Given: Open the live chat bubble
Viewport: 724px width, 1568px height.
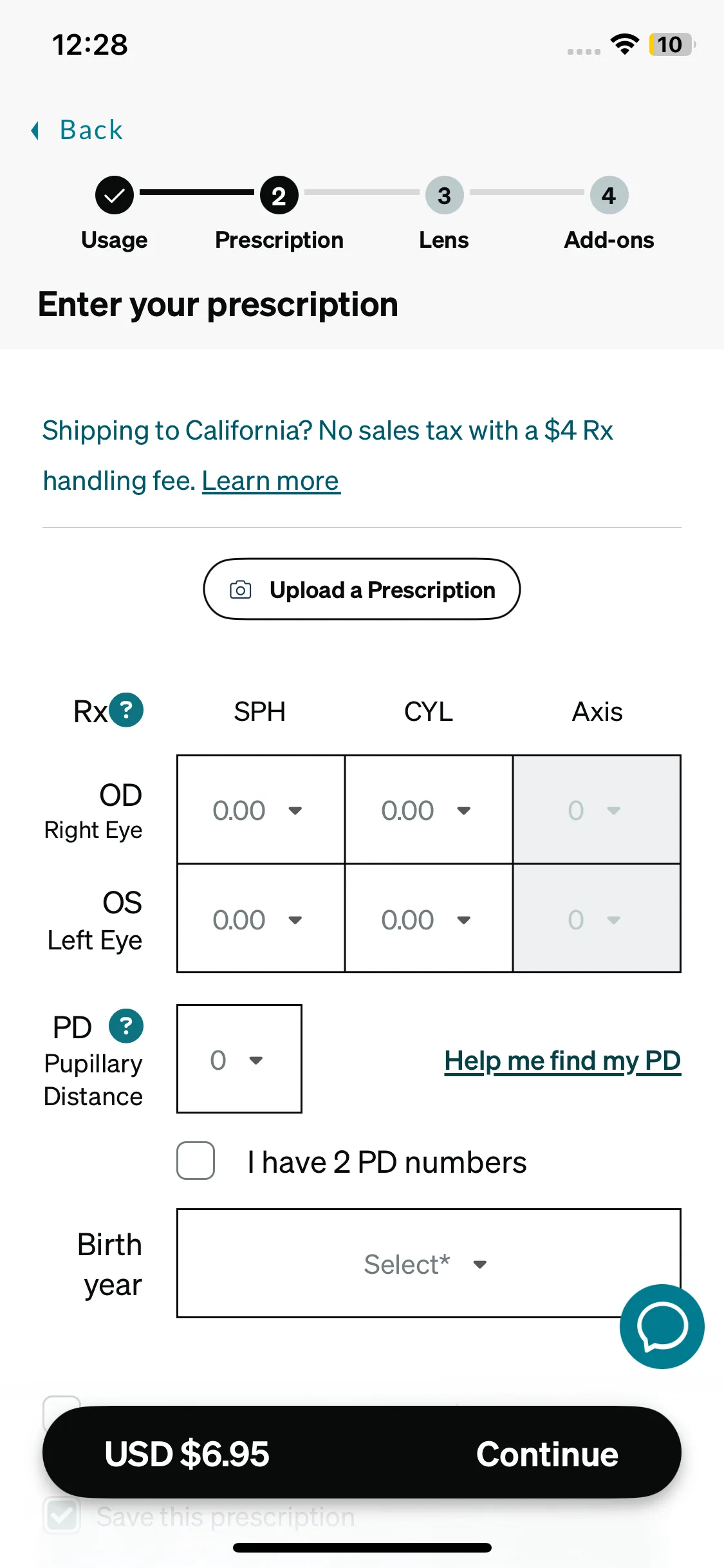Looking at the screenshot, I should (x=662, y=1326).
